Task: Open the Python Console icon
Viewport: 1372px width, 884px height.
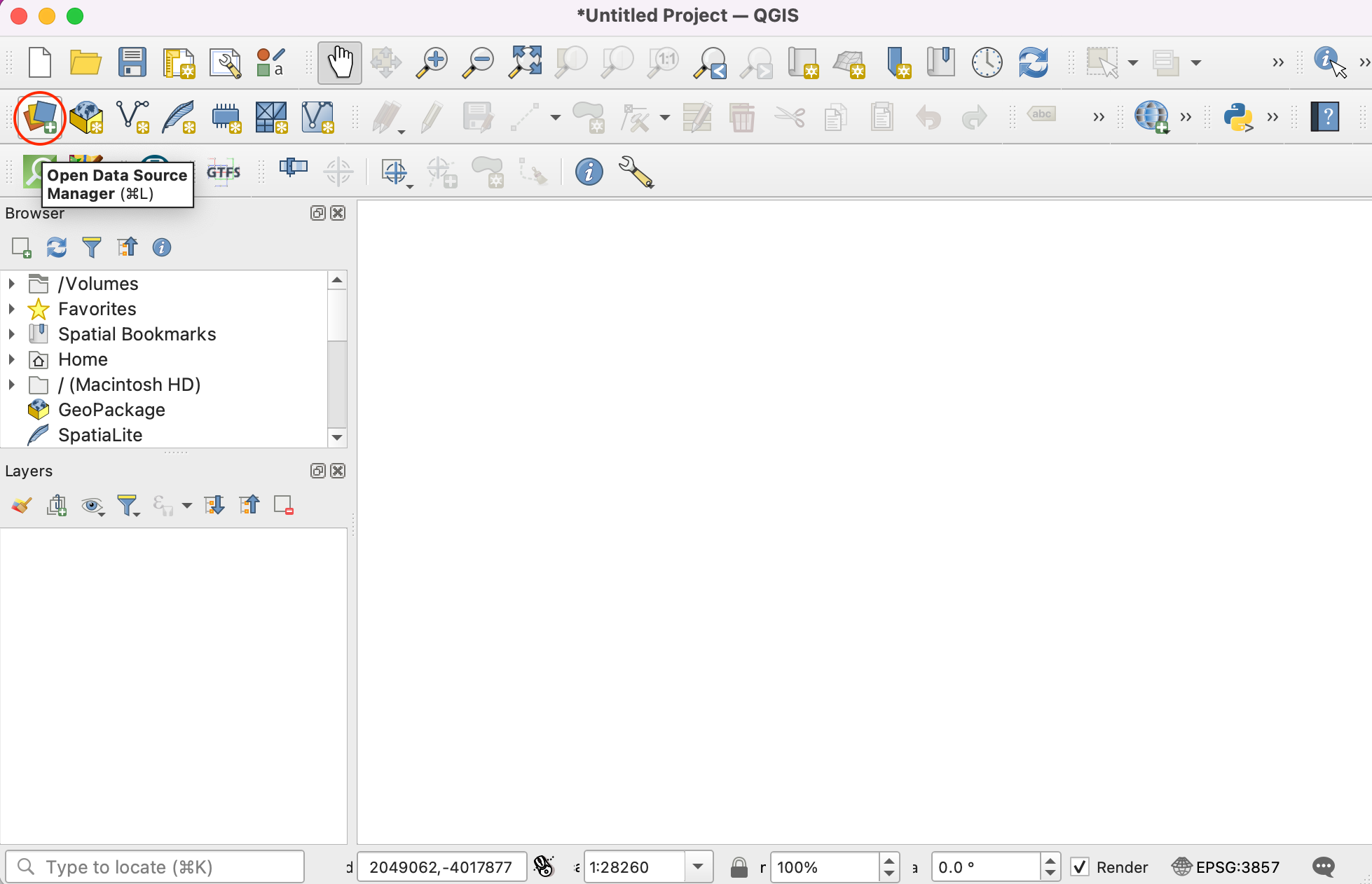Action: point(1238,117)
